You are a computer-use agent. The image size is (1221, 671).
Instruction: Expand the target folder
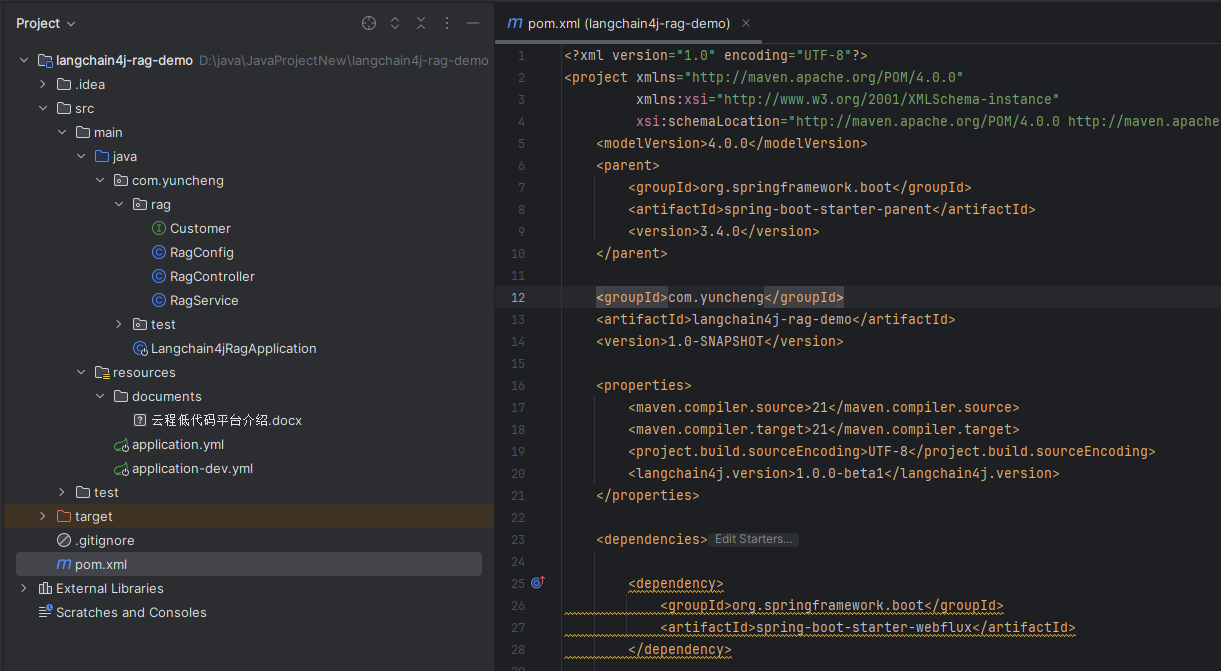tap(43, 516)
